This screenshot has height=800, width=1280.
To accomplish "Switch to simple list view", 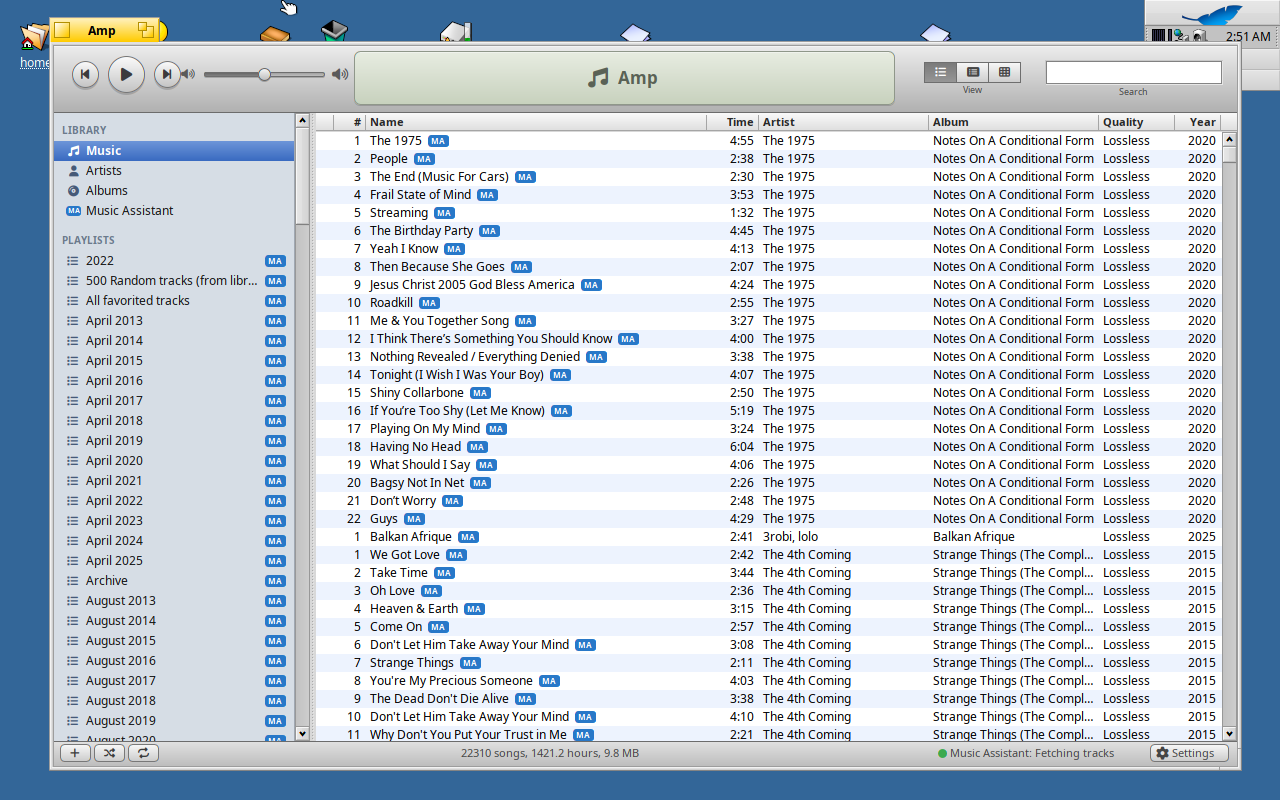I will pyautogui.click(x=940, y=72).
